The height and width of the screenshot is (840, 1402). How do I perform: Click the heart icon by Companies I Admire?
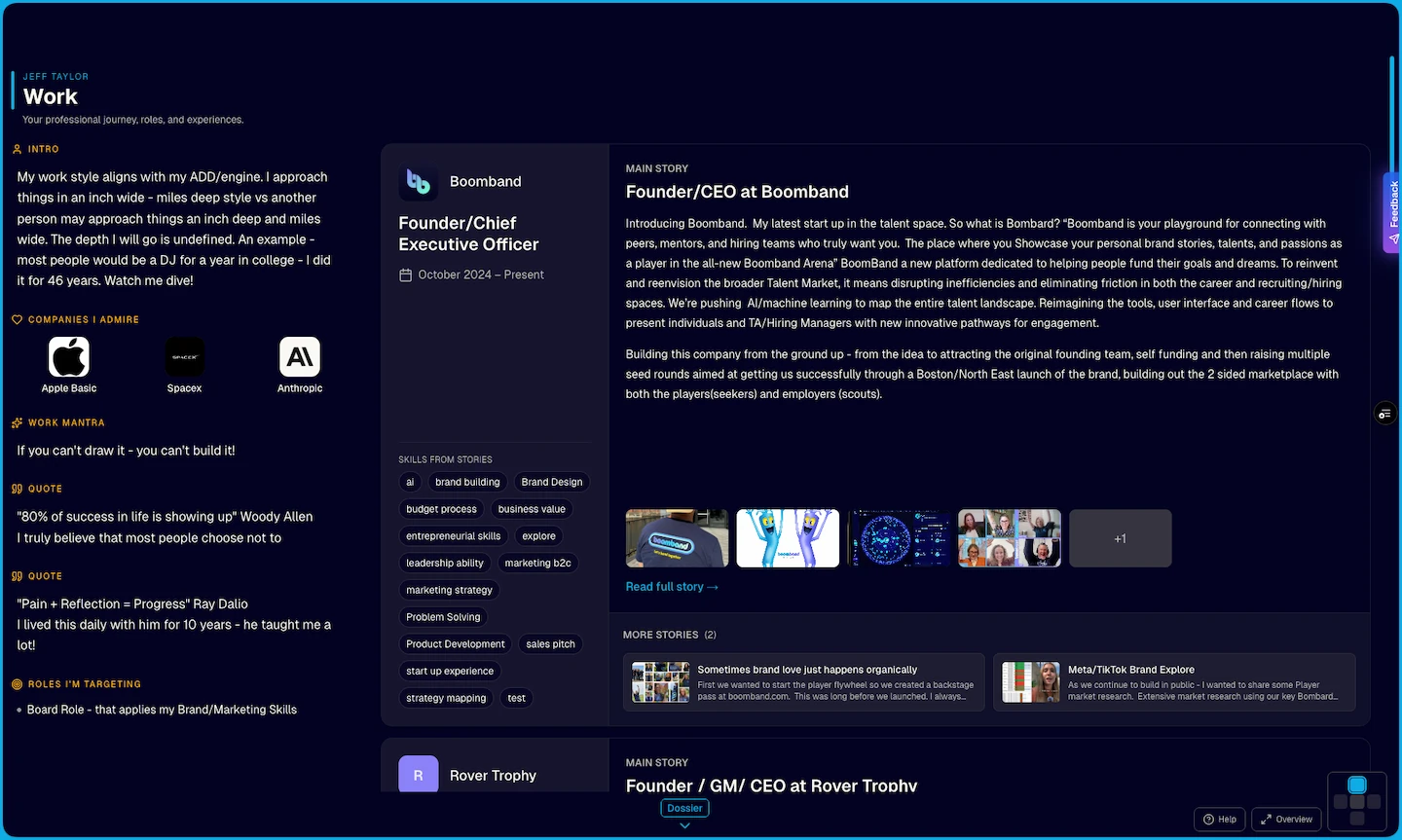(x=17, y=319)
